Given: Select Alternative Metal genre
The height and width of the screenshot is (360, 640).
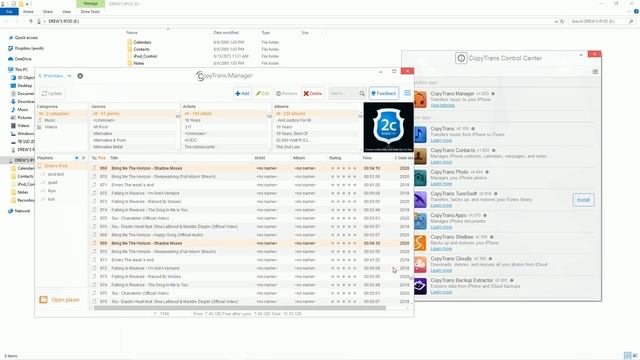Looking at the screenshot, I should [x=108, y=147].
